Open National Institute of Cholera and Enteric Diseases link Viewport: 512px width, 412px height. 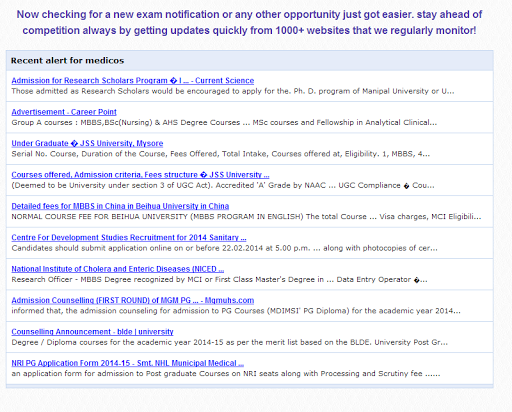tap(118, 269)
